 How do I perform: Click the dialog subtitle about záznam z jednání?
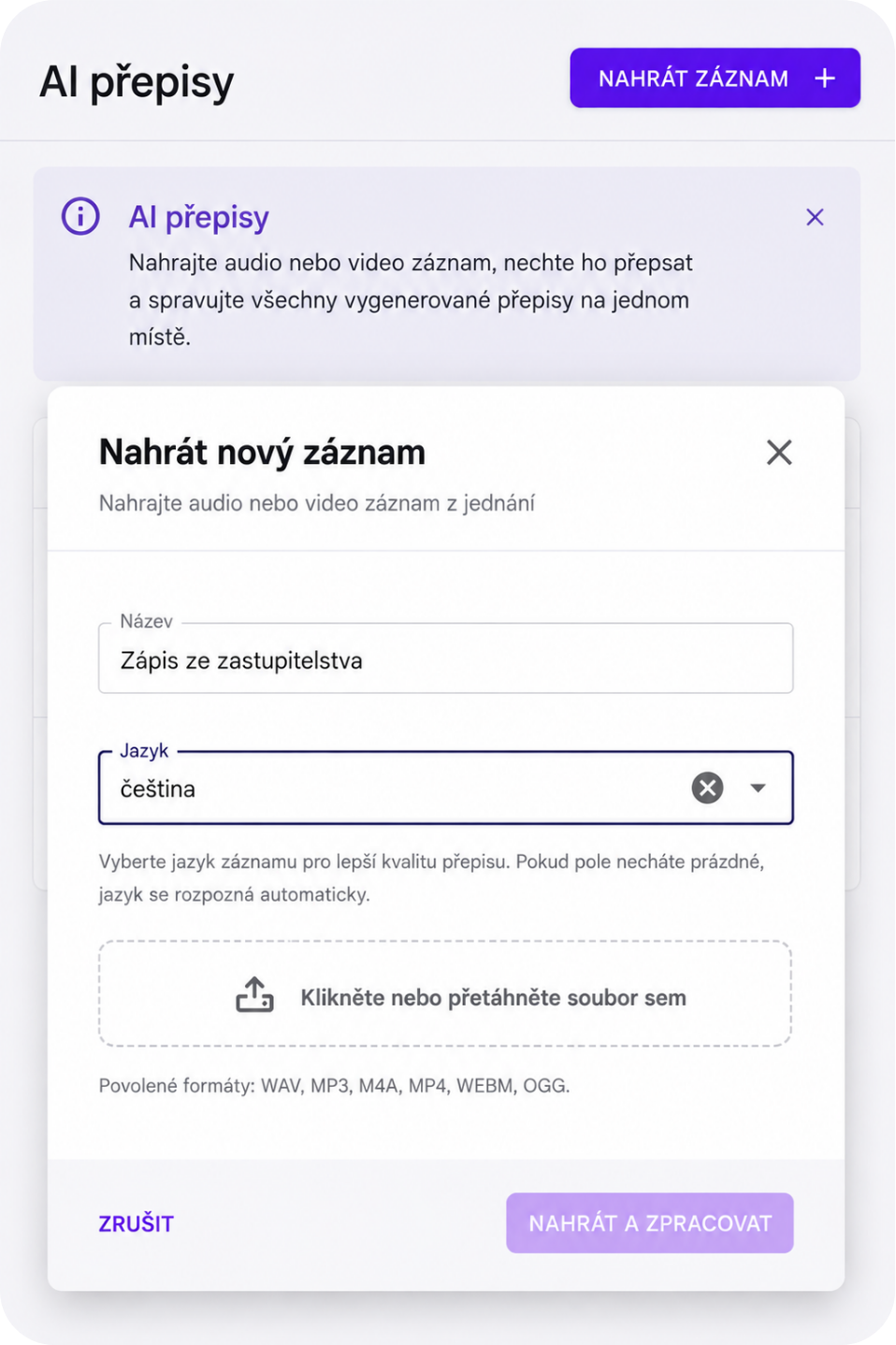(317, 503)
